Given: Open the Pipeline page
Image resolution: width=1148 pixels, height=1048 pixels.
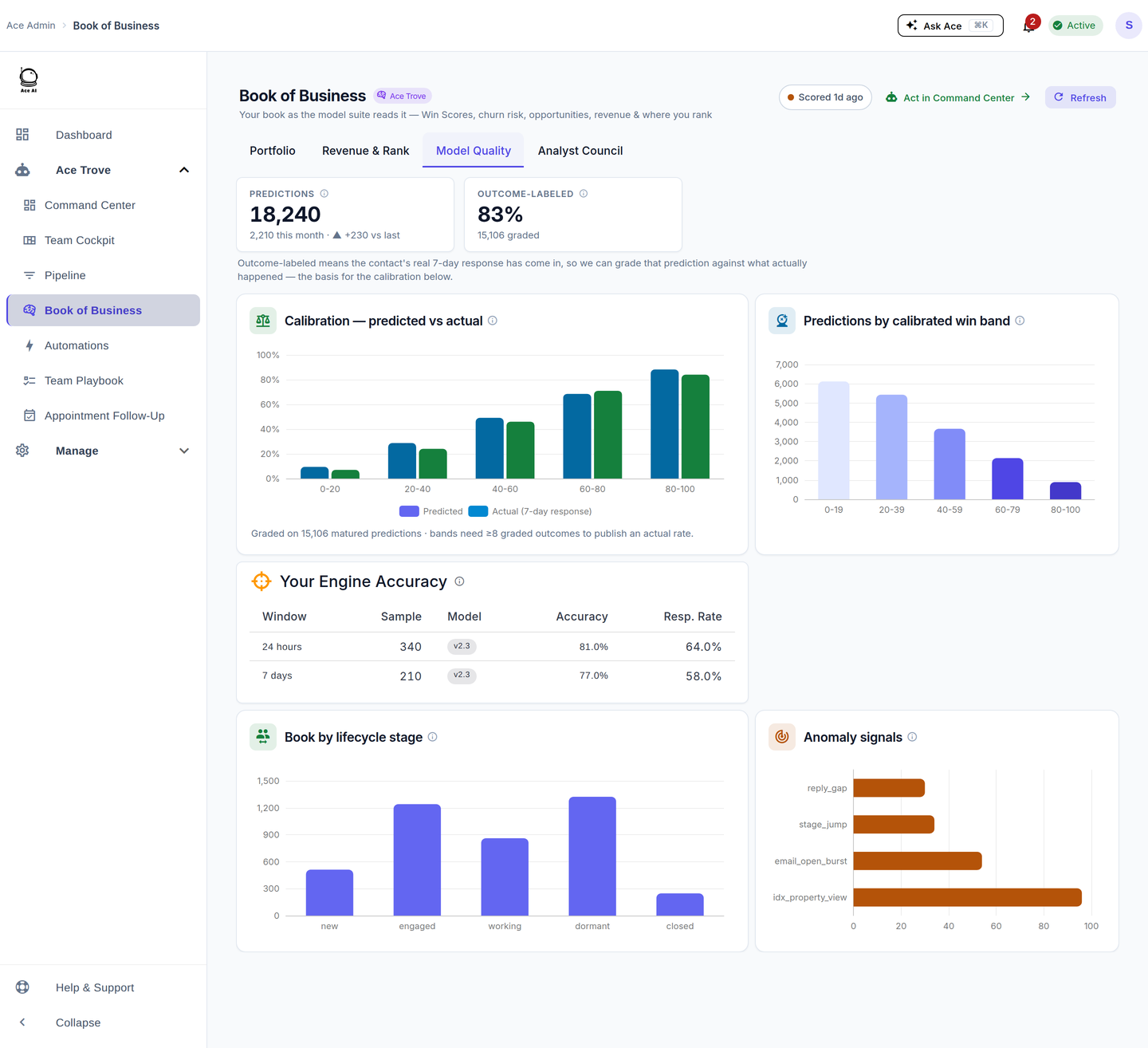Looking at the screenshot, I should [103, 275].
